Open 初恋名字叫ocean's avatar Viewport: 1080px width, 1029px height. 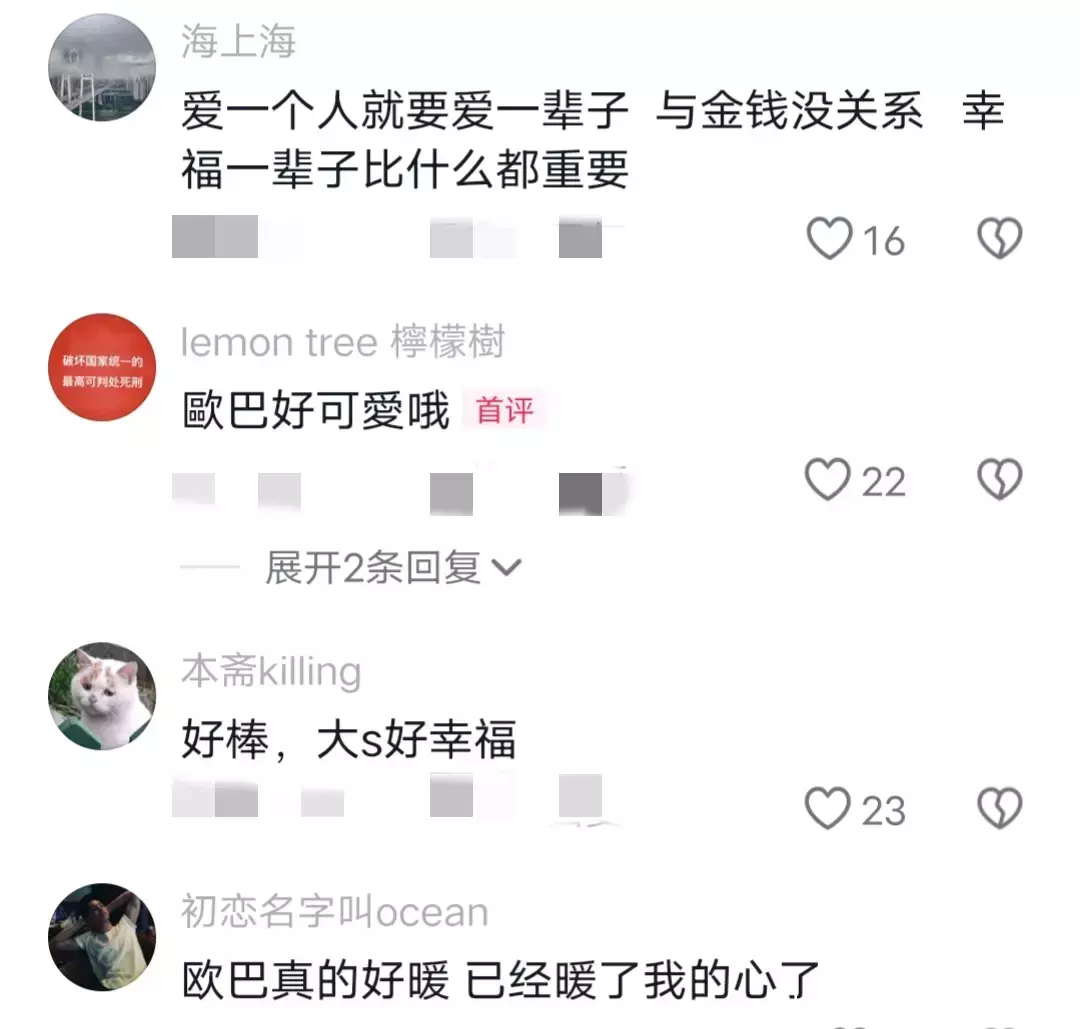pos(102,937)
